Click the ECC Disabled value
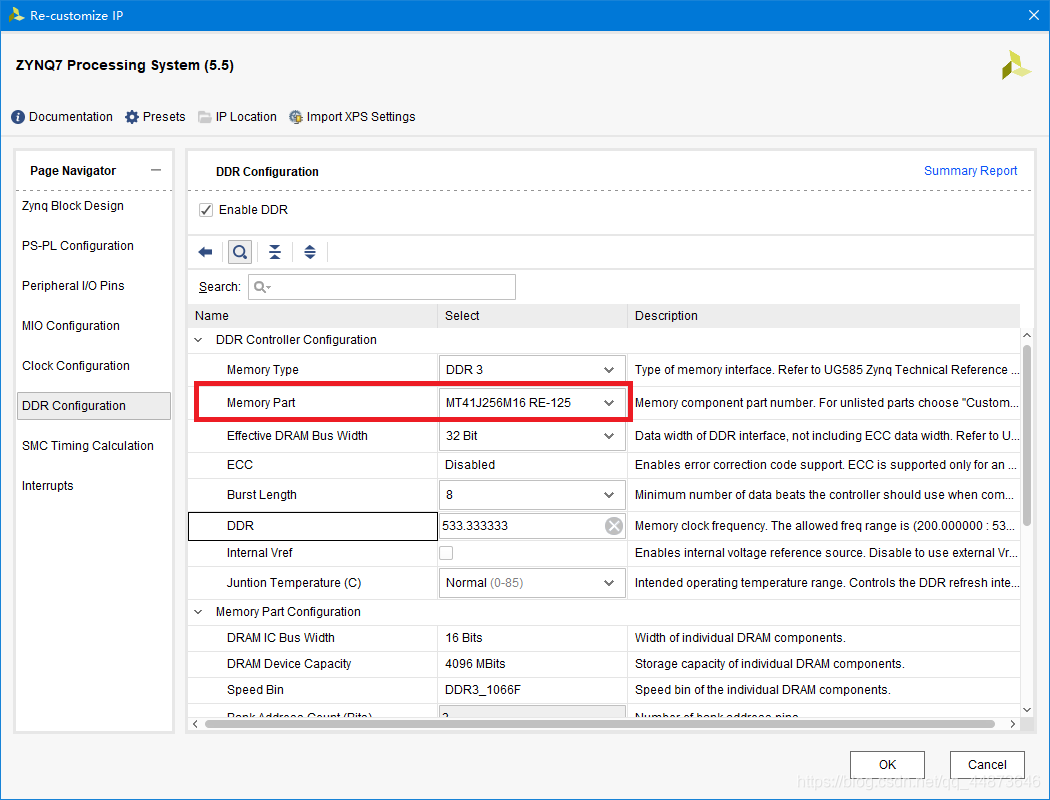Viewport: 1050px width, 800px height. [469, 465]
